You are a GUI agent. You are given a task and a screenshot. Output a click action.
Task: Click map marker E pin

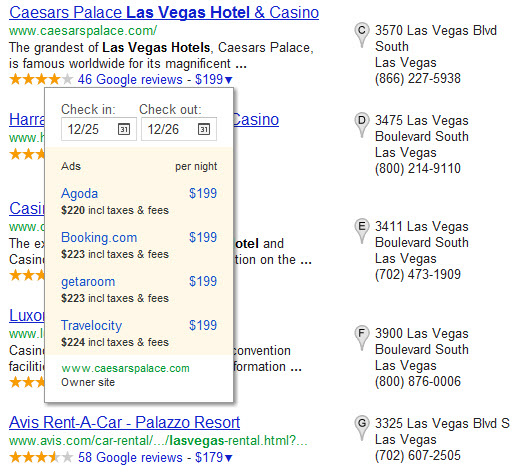[x=362, y=231]
